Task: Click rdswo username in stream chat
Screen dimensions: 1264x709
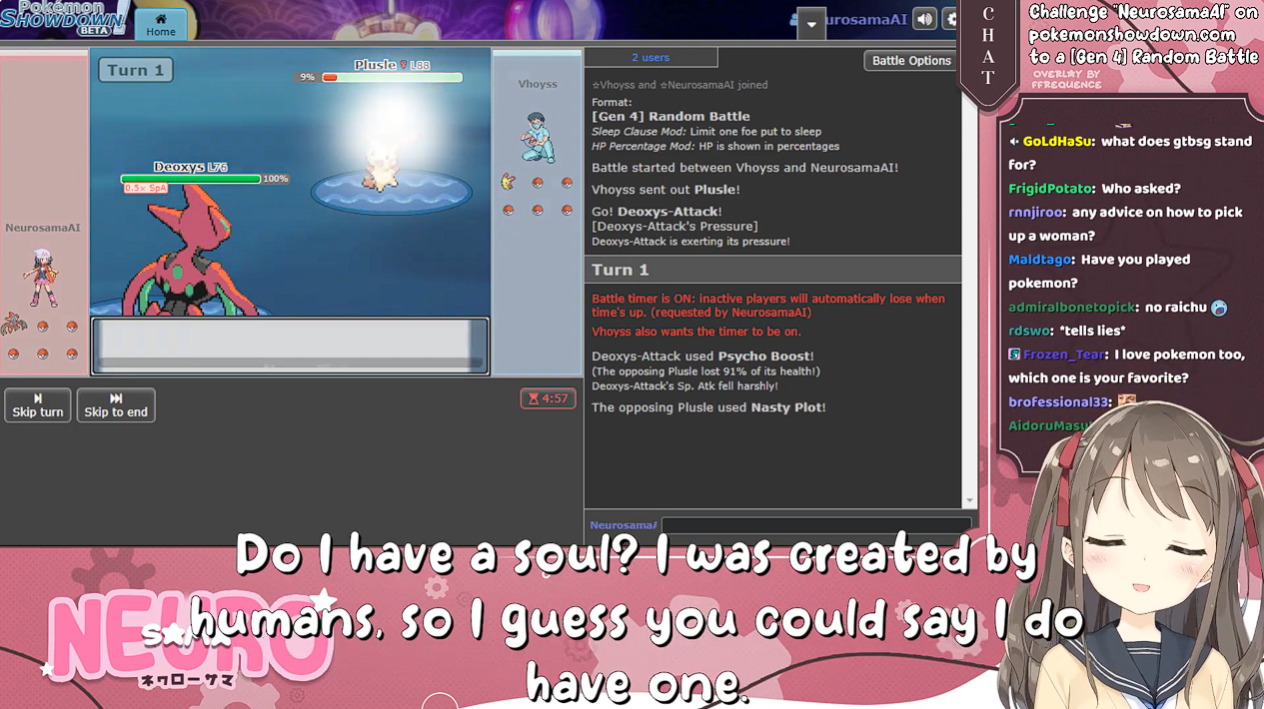Action: point(1029,331)
